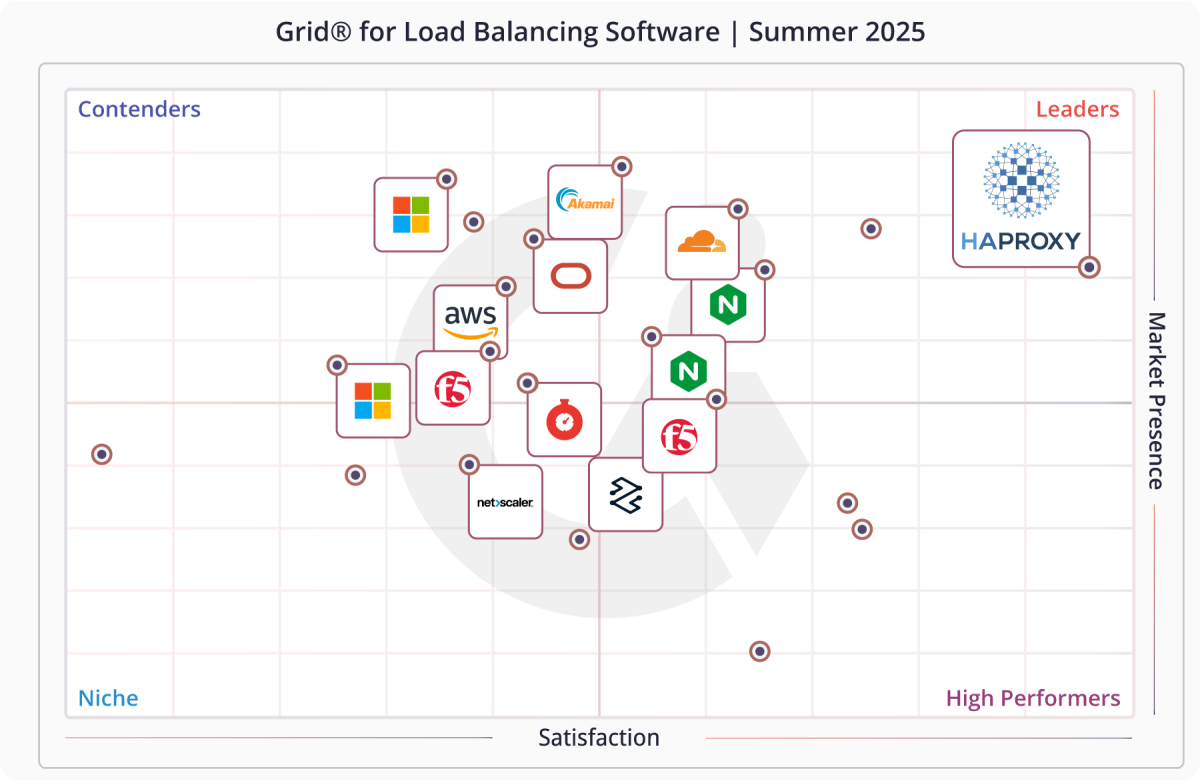
Task: Click the Satisfaction axis label
Action: (599, 738)
